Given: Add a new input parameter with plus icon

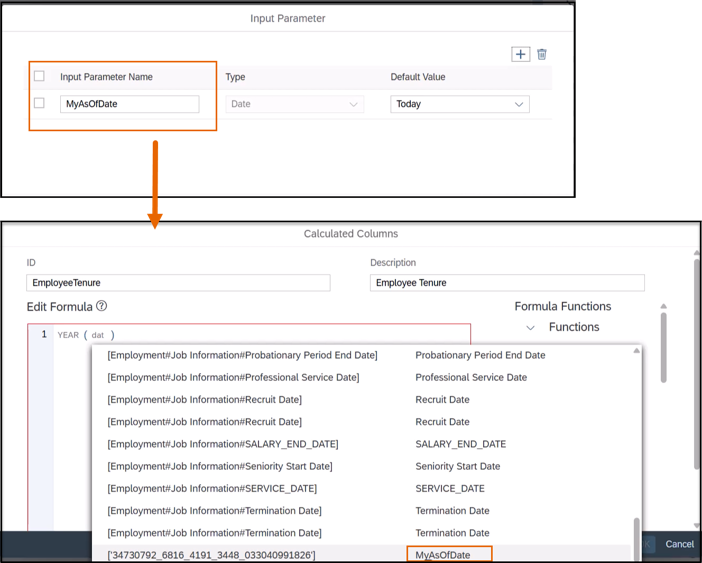Looking at the screenshot, I should pyautogui.click(x=520, y=54).
